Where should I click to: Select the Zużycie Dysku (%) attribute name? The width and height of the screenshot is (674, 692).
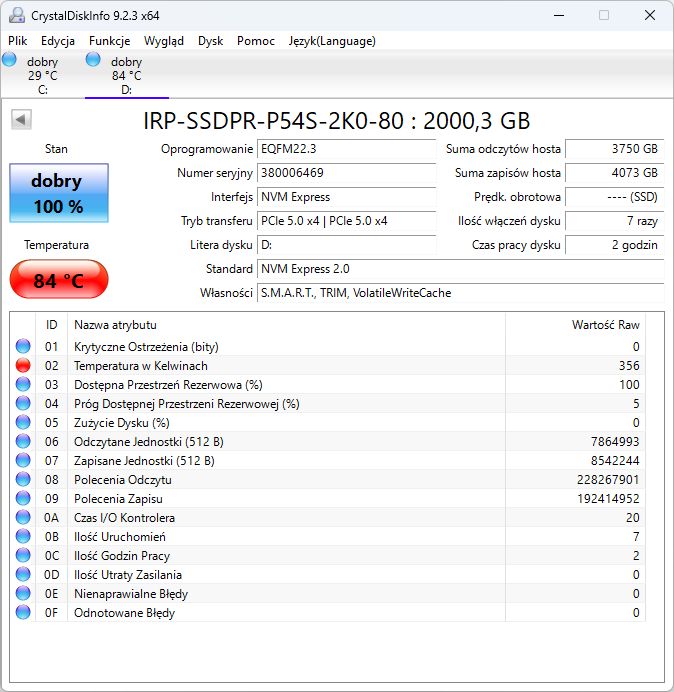pos(122,423)
